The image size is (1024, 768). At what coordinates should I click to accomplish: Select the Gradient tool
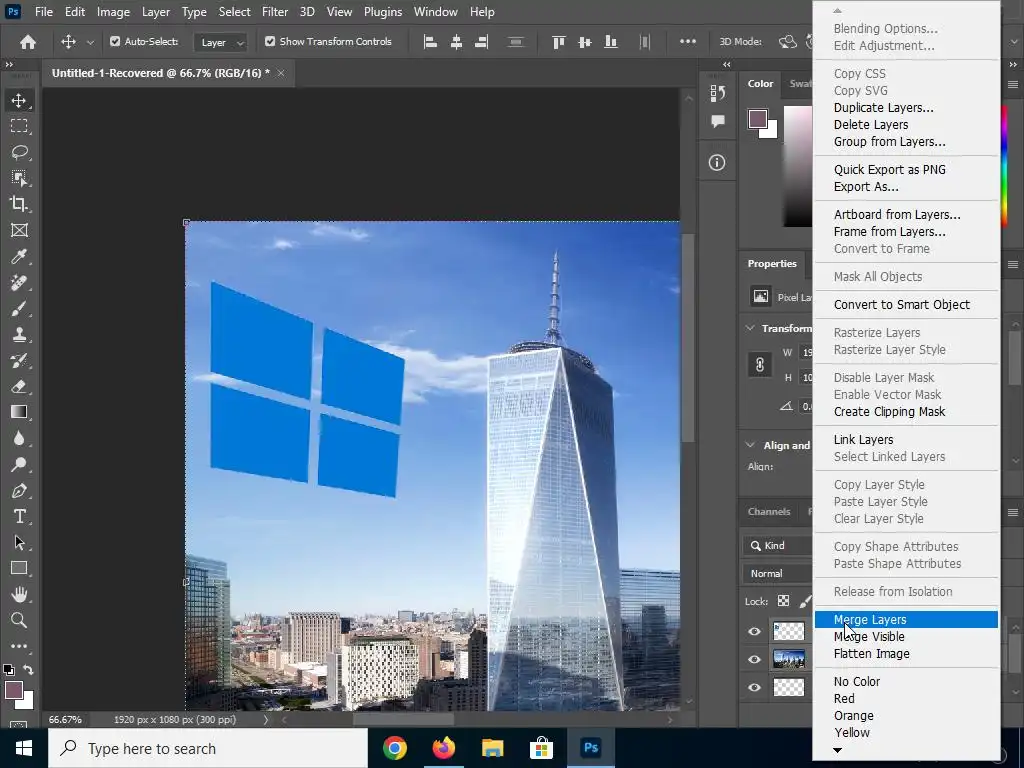pos(19,412)
